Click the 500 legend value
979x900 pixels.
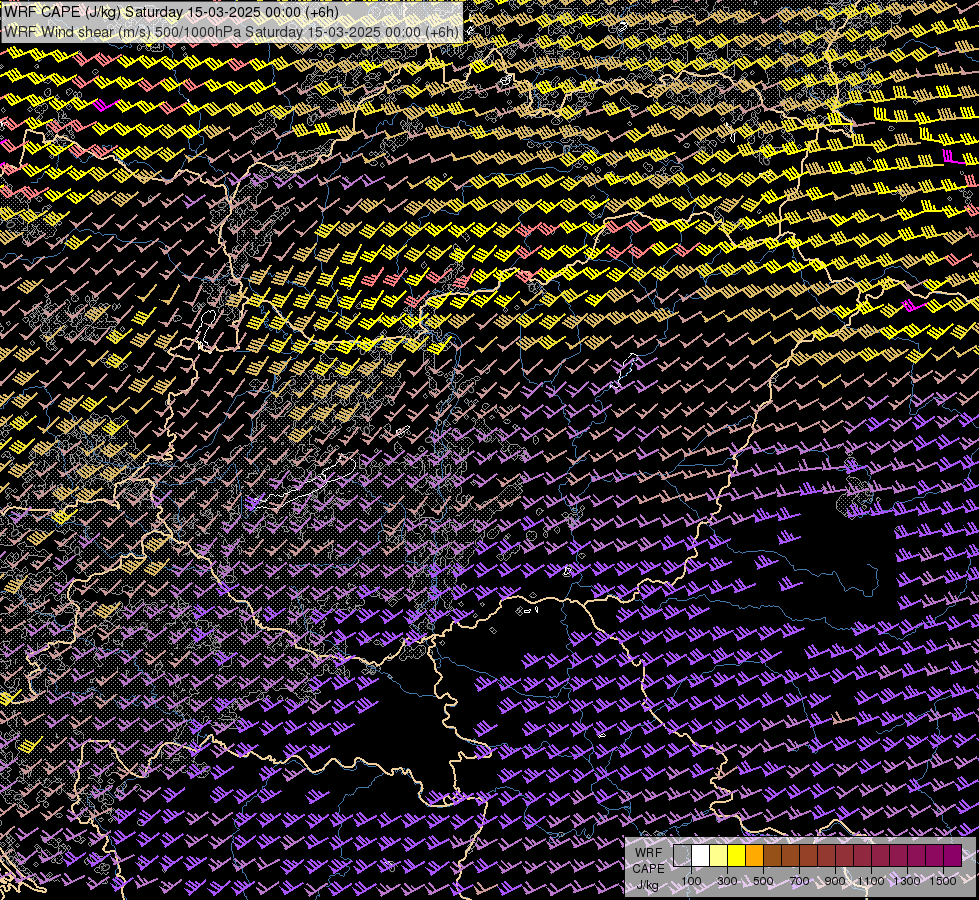[763, 881]
